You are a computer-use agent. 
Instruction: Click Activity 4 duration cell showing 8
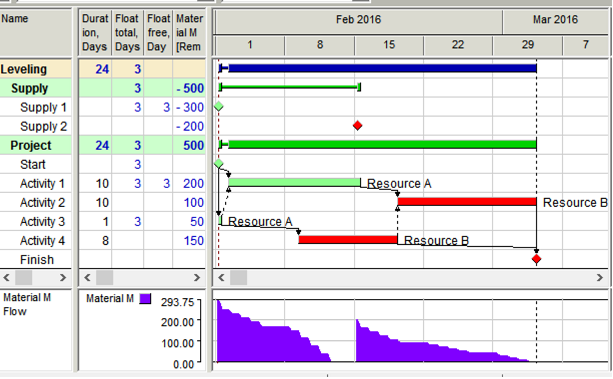pos(95,241)
